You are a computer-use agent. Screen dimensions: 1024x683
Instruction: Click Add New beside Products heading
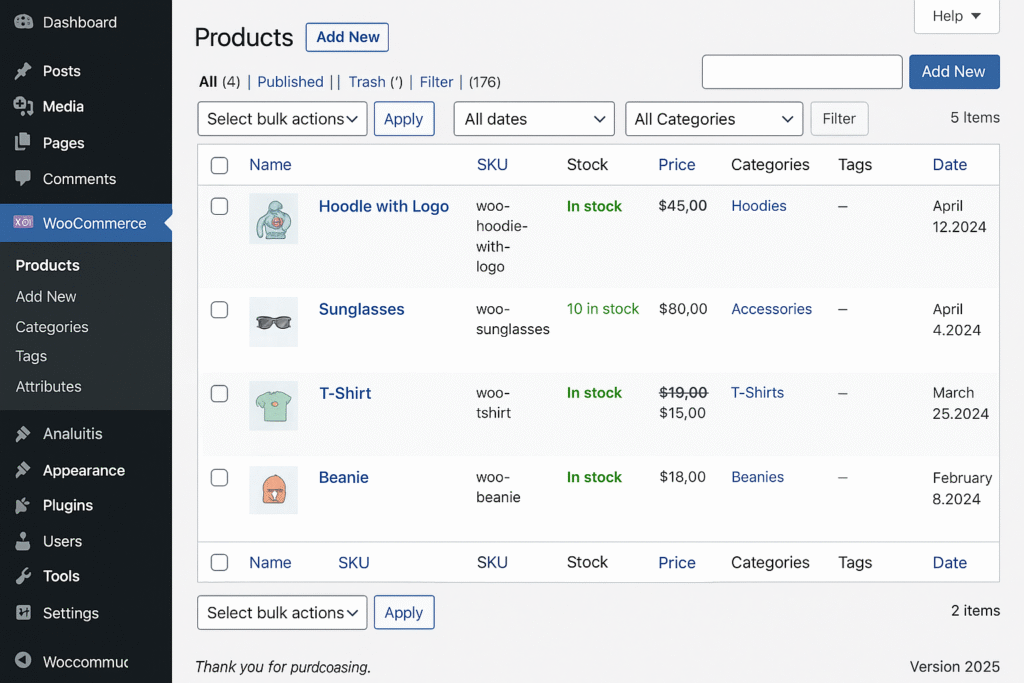347,37
